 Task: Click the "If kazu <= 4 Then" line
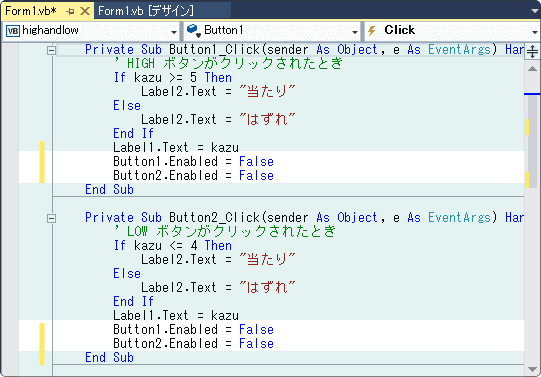tap(173, 246)
